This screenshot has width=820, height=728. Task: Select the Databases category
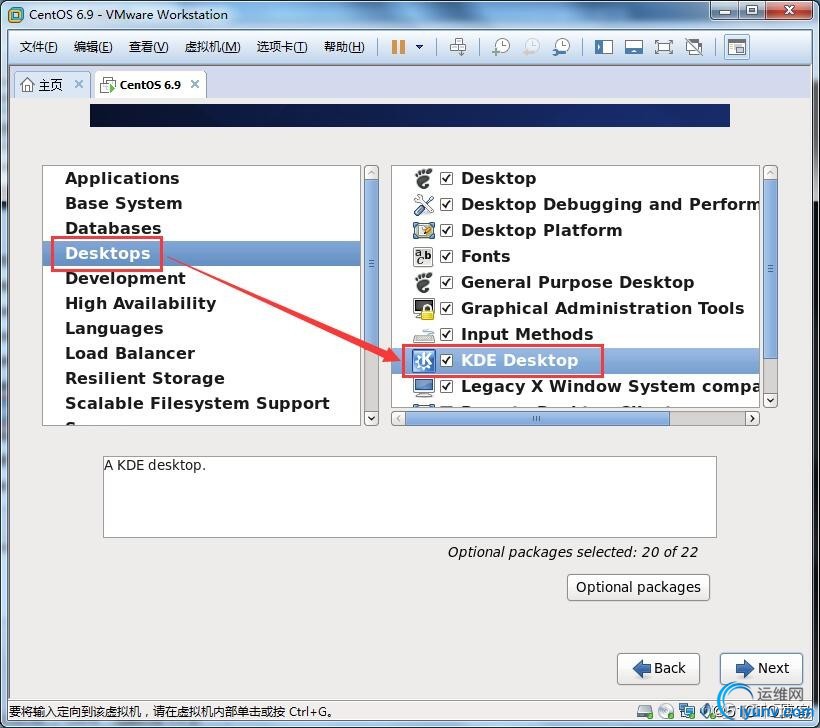tap(201, 229)
